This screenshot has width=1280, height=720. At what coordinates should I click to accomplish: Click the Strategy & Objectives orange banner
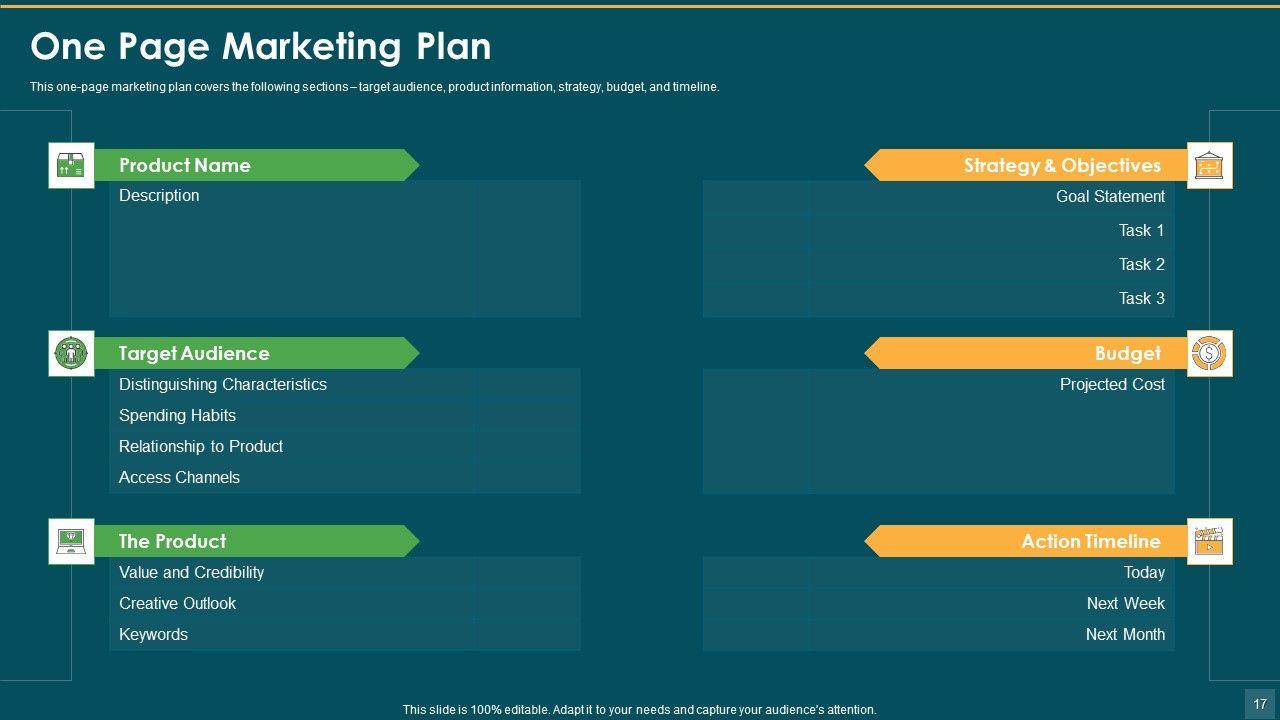1025,165
